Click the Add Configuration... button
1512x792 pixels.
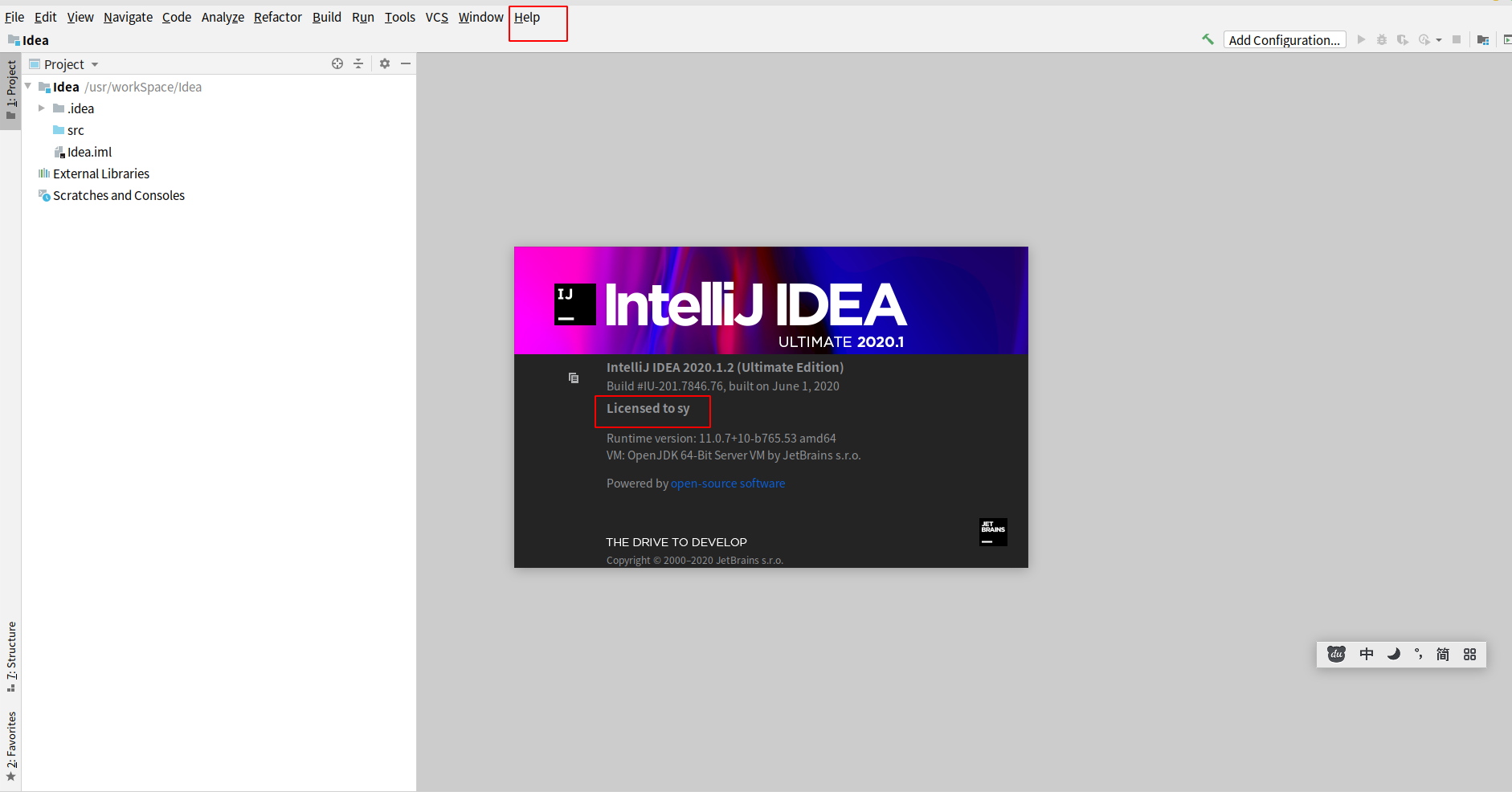[x=1285, y=40]
